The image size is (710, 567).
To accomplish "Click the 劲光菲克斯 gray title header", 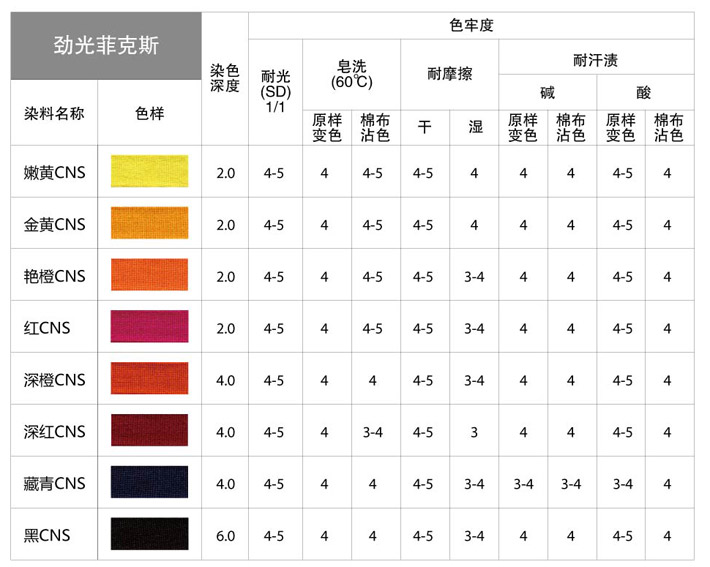I will 105,46.
